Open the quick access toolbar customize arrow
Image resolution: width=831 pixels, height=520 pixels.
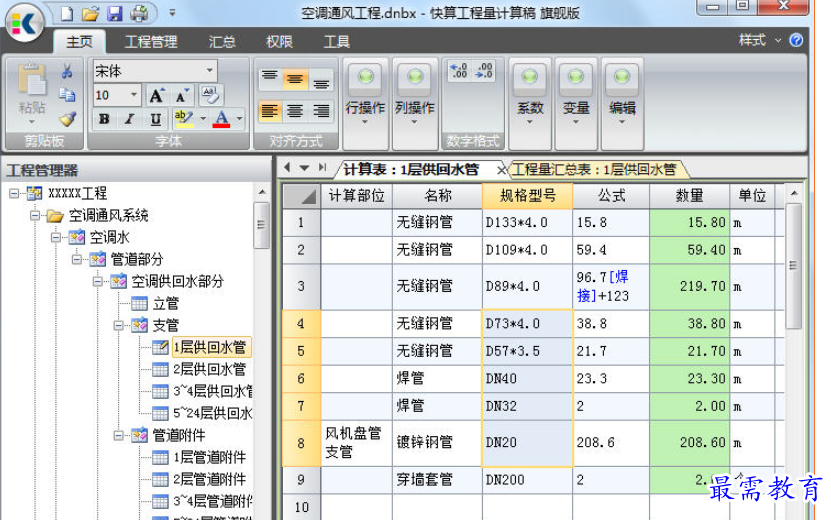coord(172,12)
